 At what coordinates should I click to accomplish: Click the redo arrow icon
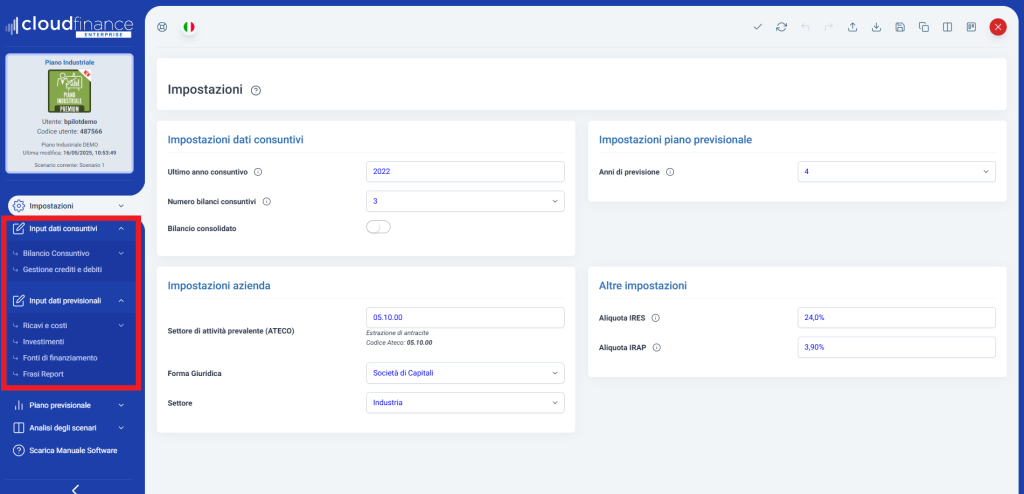(x=829, y=27)
